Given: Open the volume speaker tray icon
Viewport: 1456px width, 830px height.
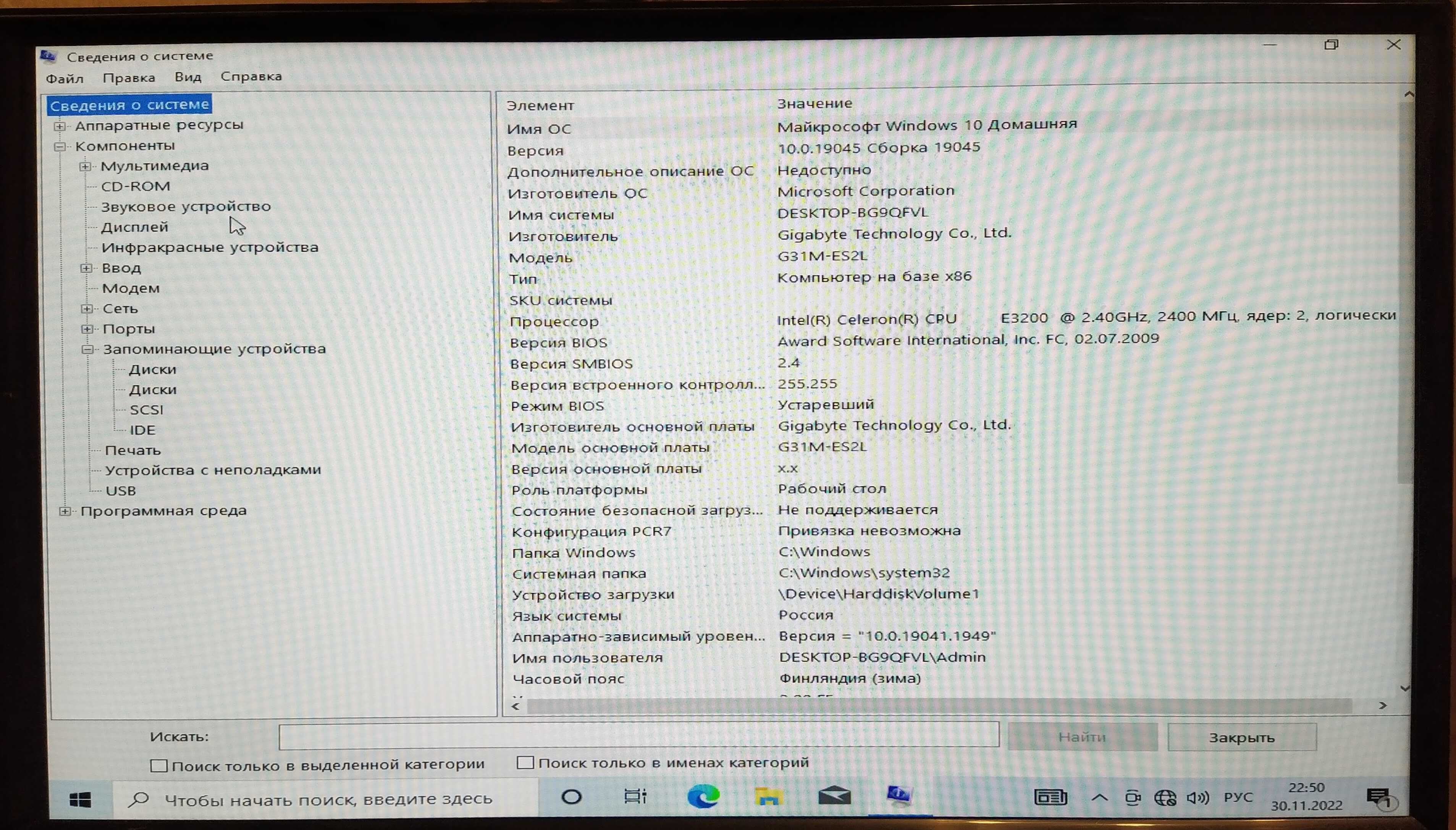Looking at the screenshot, I should coord(1197,797).
